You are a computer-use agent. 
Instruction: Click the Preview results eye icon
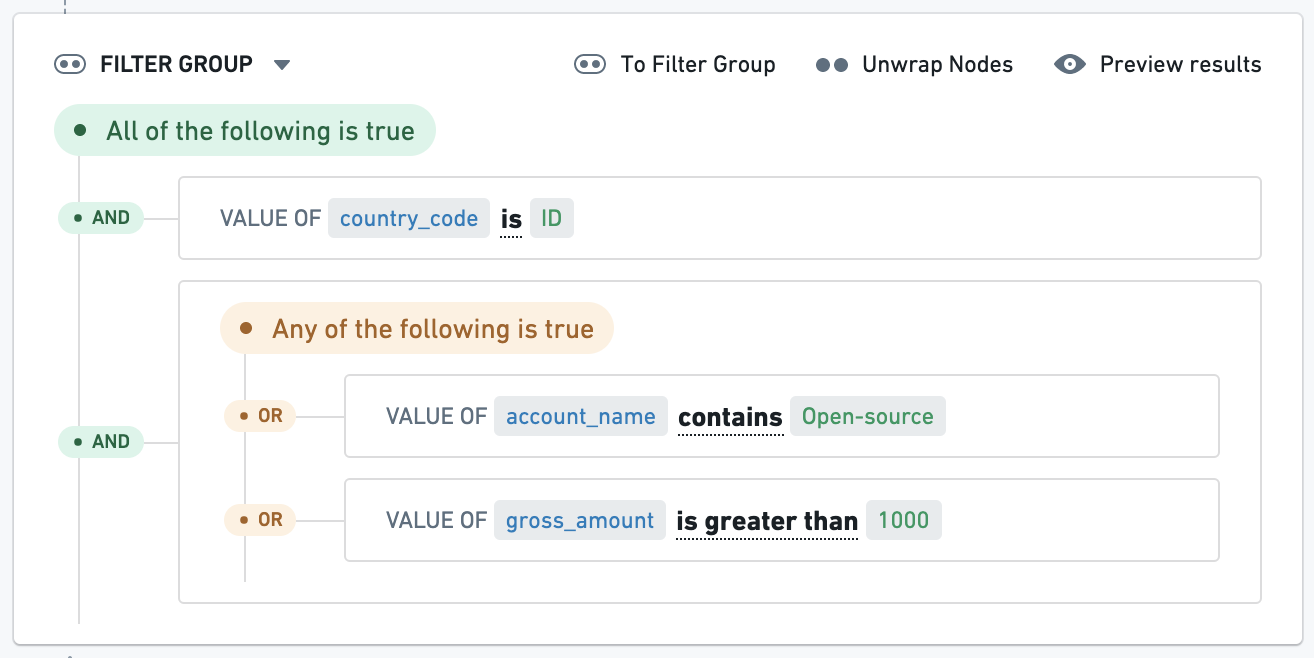click(x=1070, y=65)
